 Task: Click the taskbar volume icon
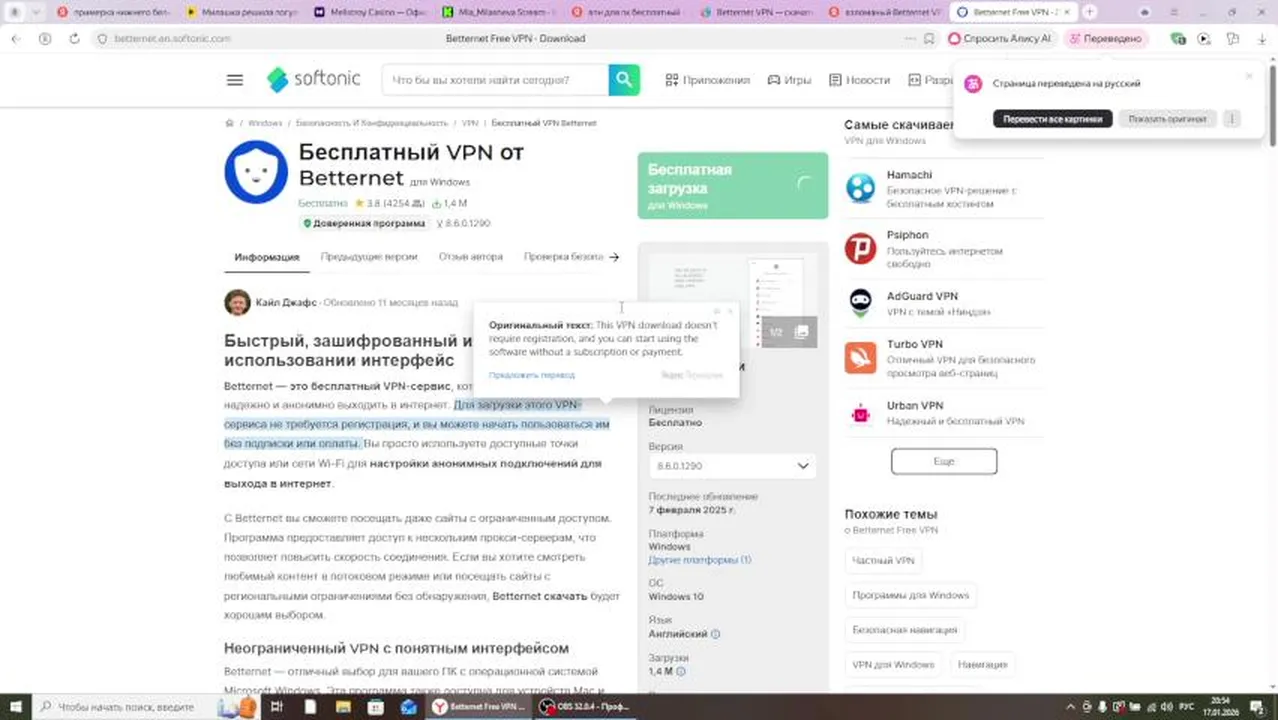[x=1168, y=707]
